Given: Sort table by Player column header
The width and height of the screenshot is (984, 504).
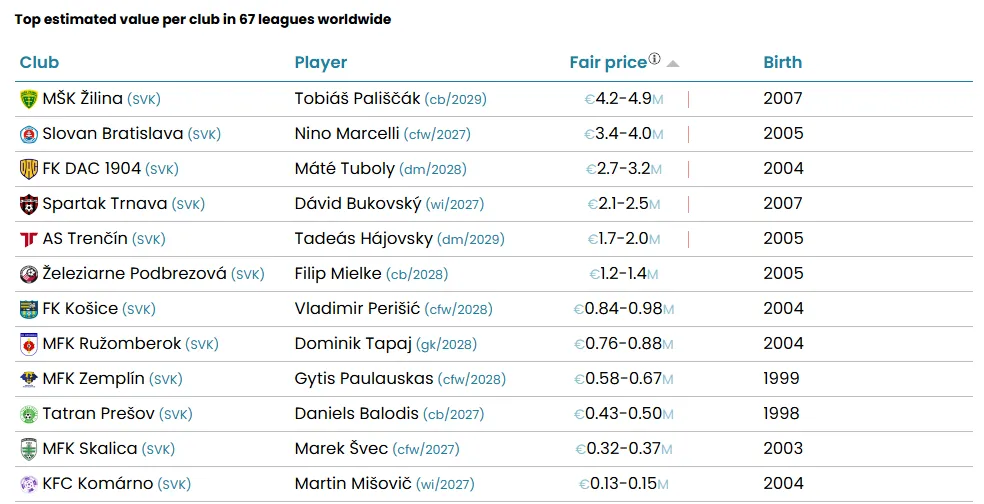Looking at the screenshot, I should [320, 62].
